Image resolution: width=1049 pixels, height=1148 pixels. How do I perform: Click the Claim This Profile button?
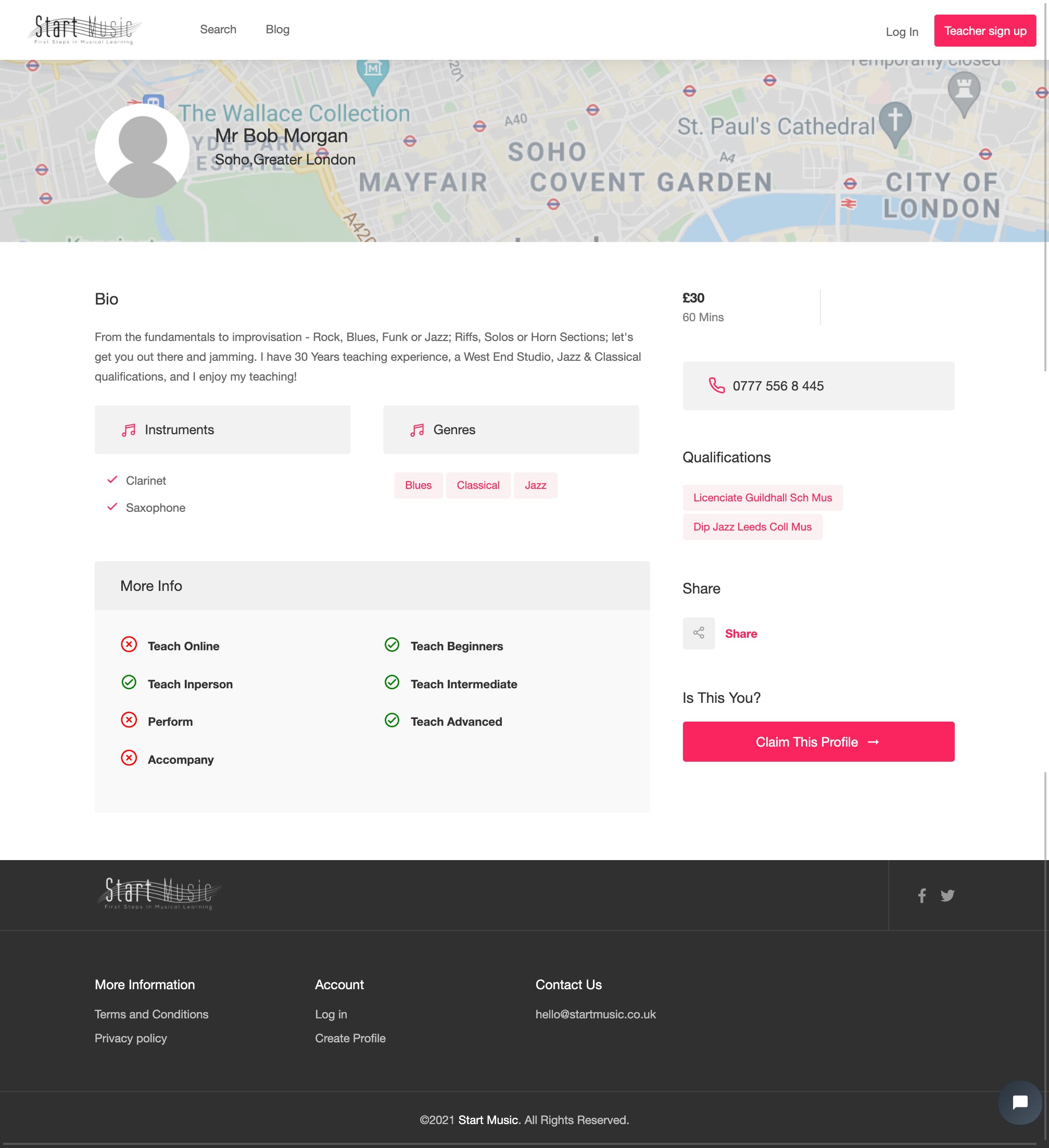tap(818, 741)
